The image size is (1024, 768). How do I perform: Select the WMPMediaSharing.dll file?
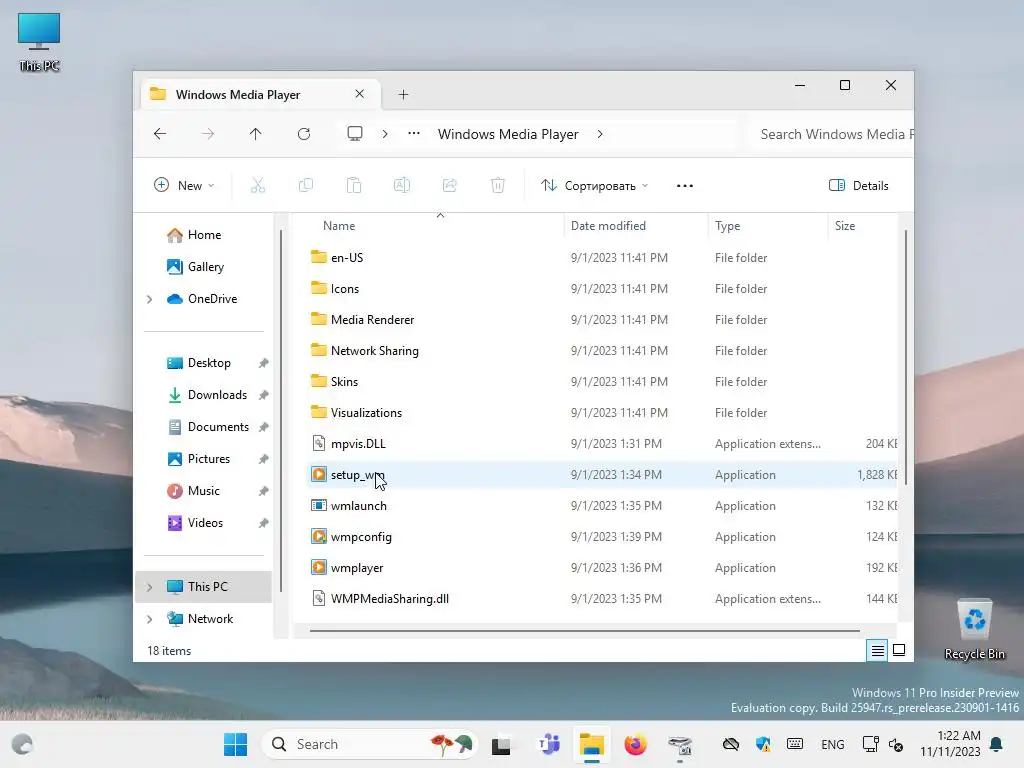[x=389, y=599]
